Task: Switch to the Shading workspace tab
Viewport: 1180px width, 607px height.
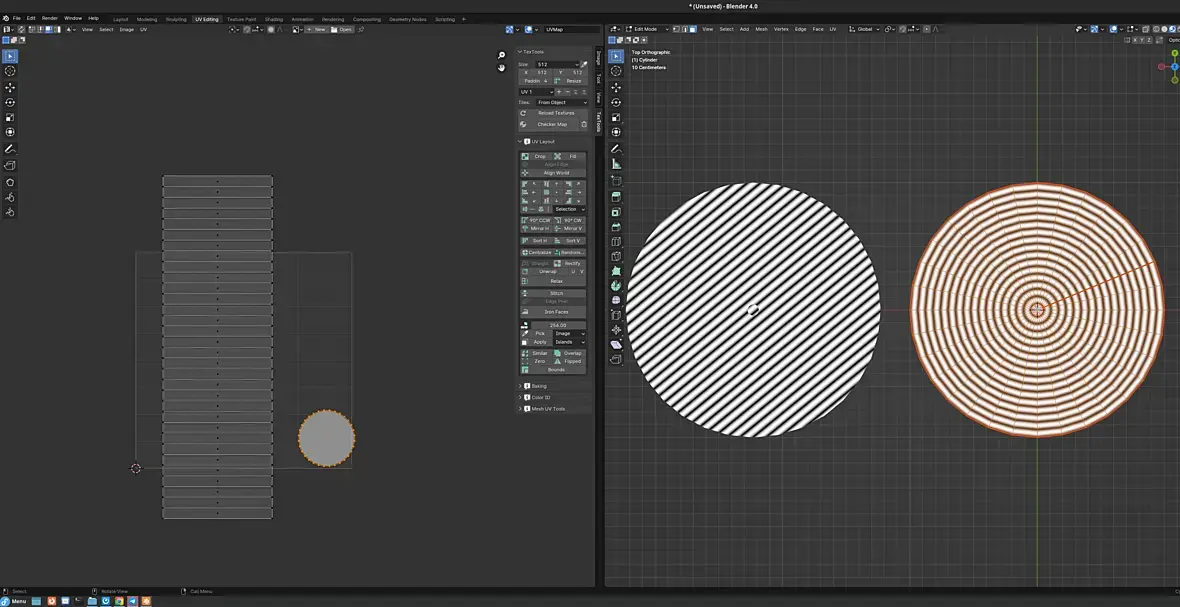Action: 273,19
